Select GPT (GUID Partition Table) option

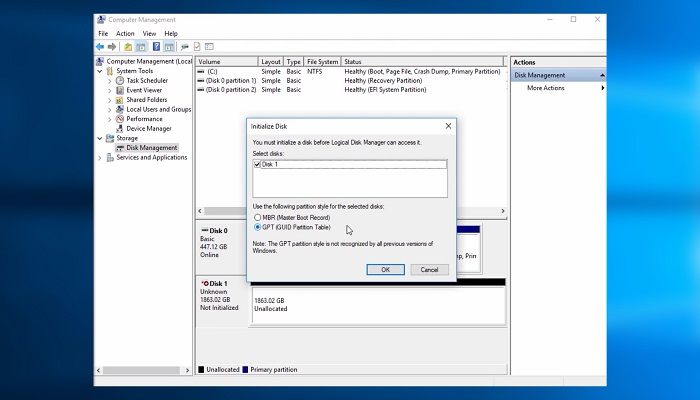(258, 227)
